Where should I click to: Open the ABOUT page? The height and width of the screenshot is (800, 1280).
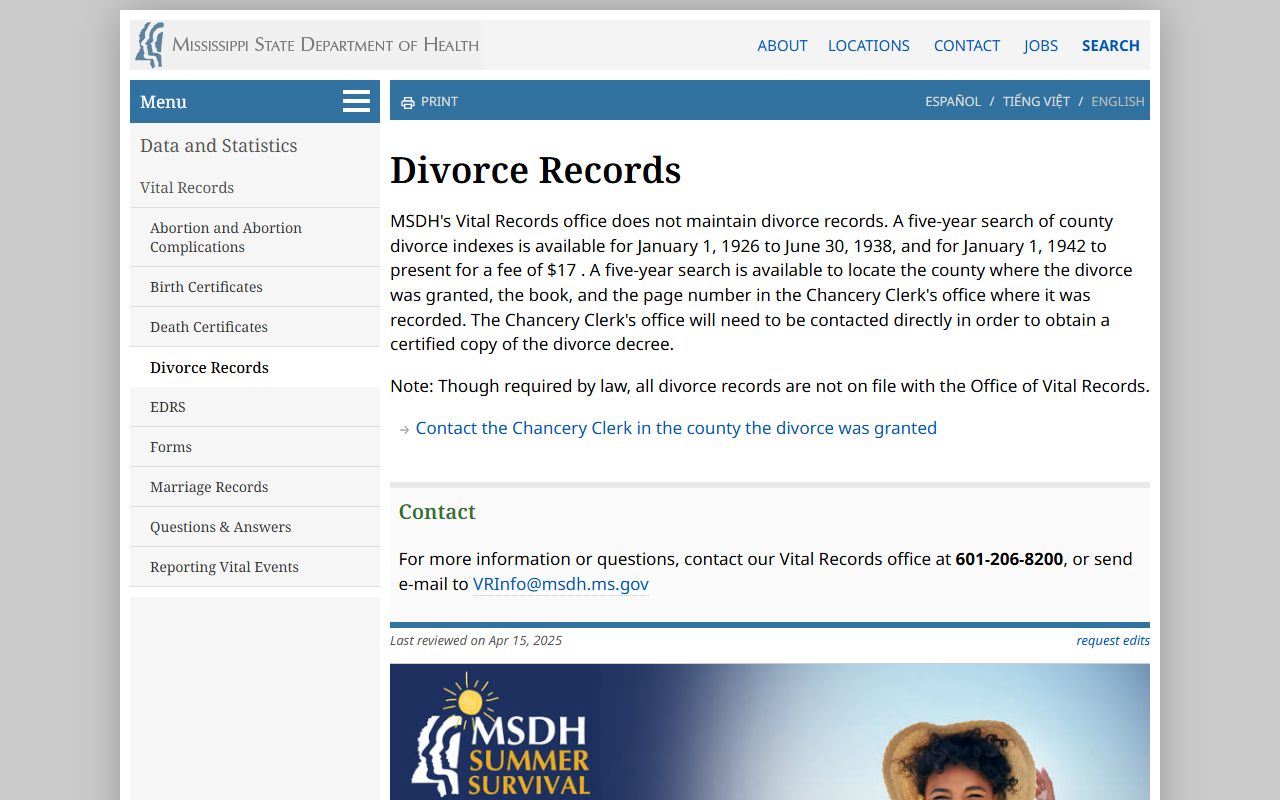click(x=782, y=45)
